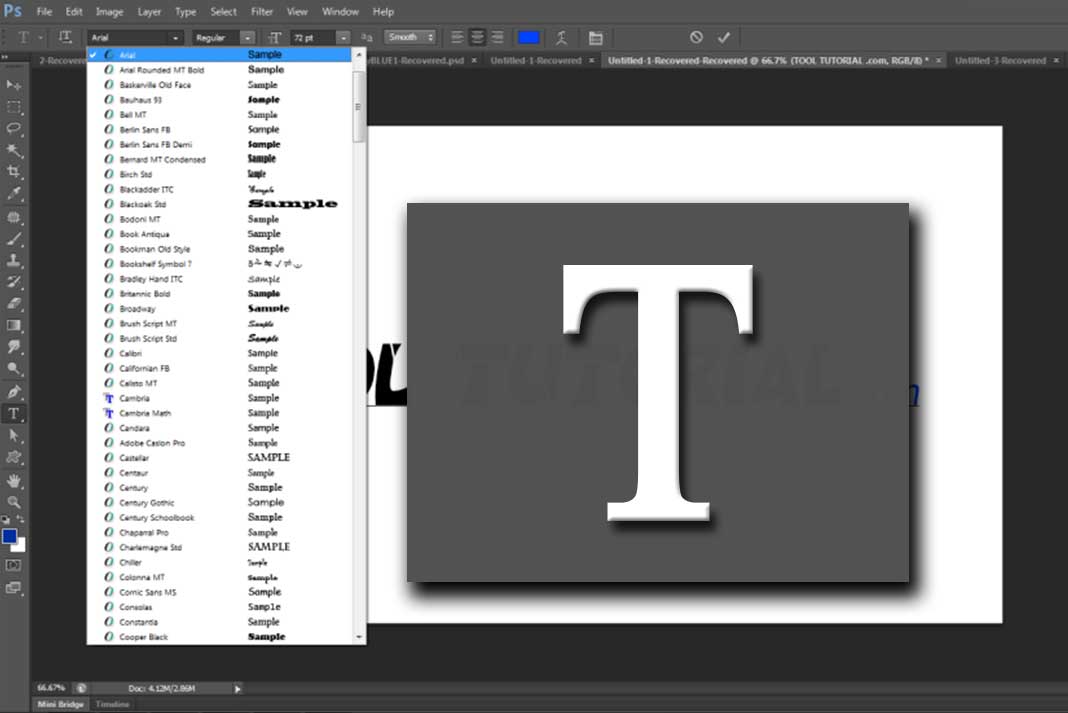
Task: Toggle the Character and Paragraph panels
Action: (596, 37)
